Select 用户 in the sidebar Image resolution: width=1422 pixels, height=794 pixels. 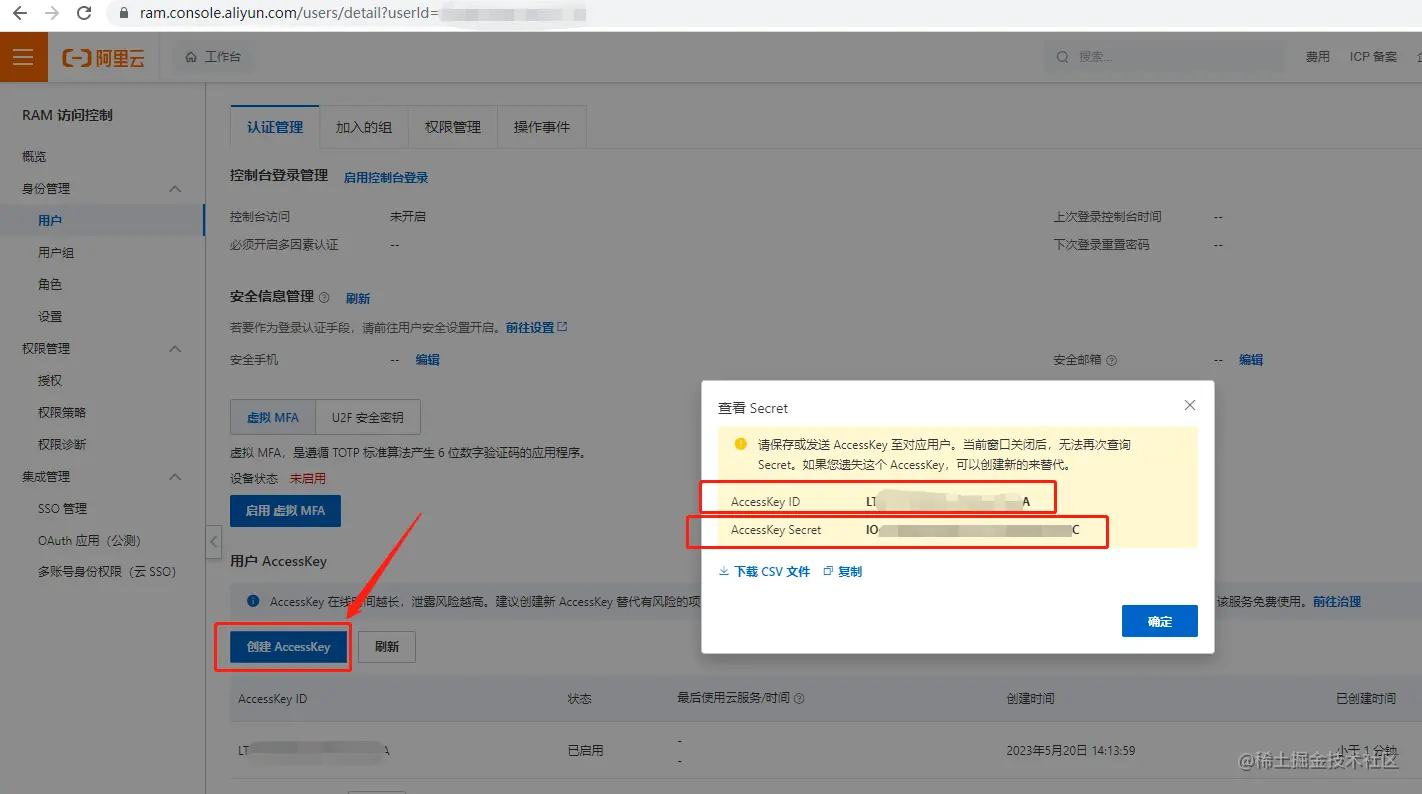point(50,221)
